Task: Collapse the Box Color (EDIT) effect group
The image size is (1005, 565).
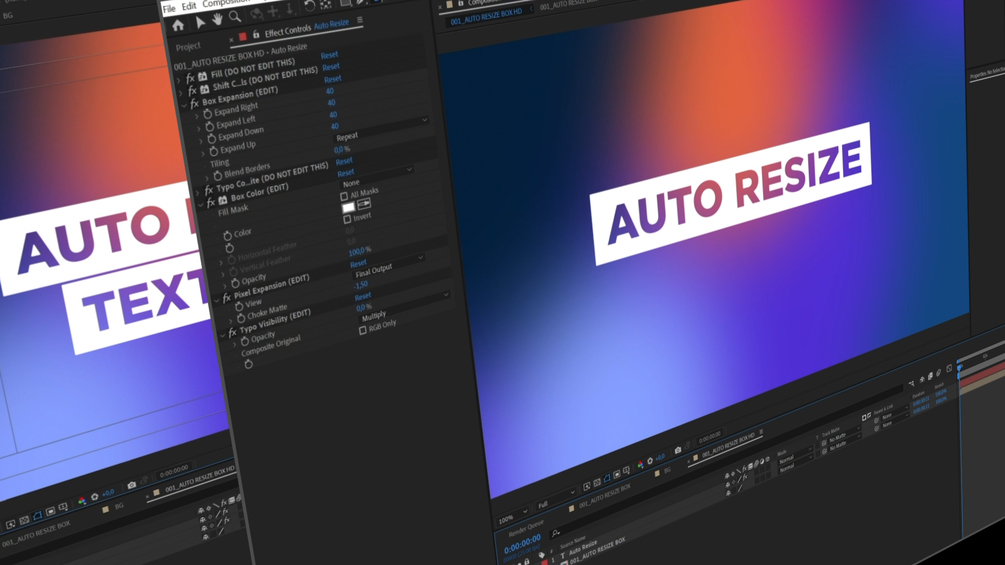Action: (201, 204)
